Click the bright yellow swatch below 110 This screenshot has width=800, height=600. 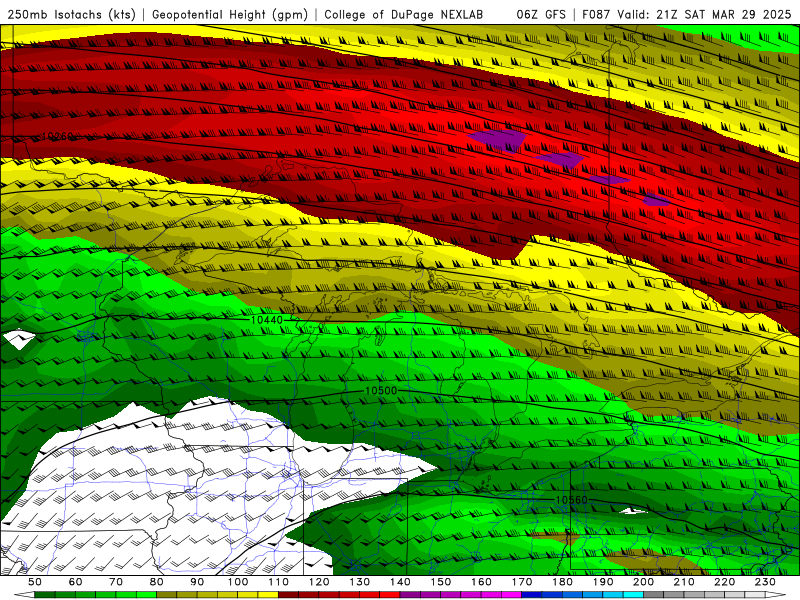coord(268,595)
